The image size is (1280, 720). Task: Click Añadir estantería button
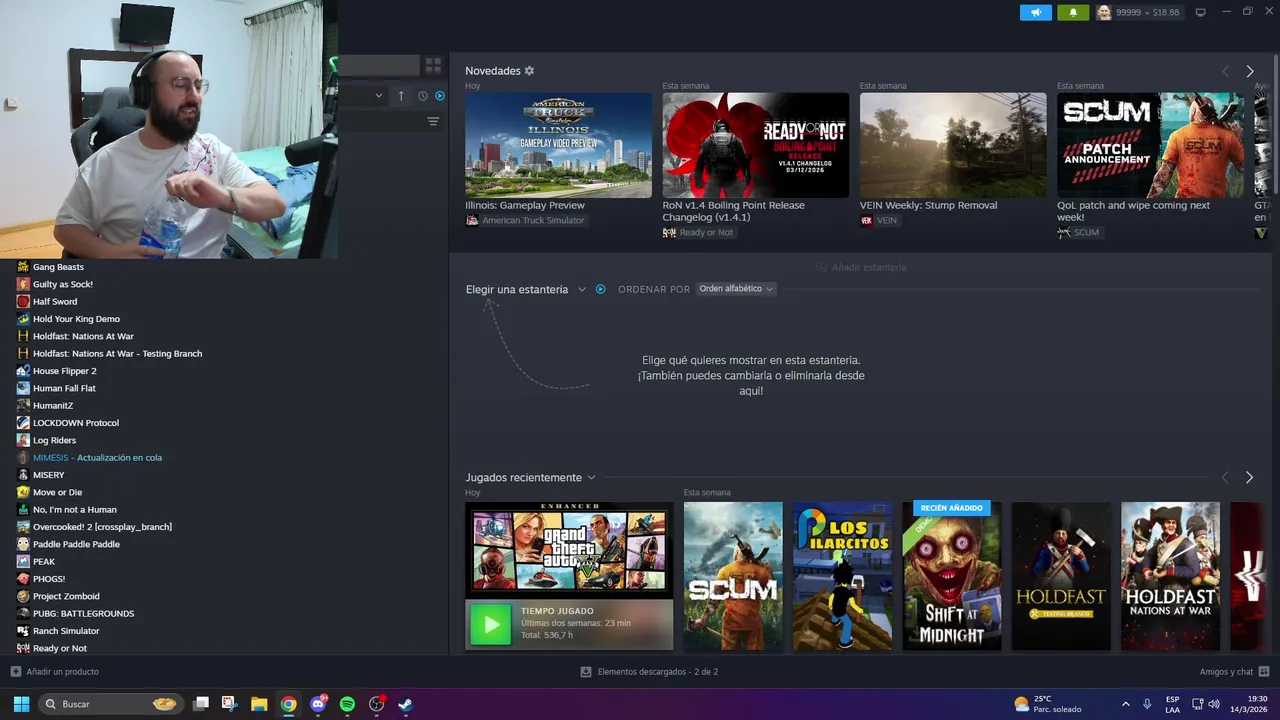861,267
